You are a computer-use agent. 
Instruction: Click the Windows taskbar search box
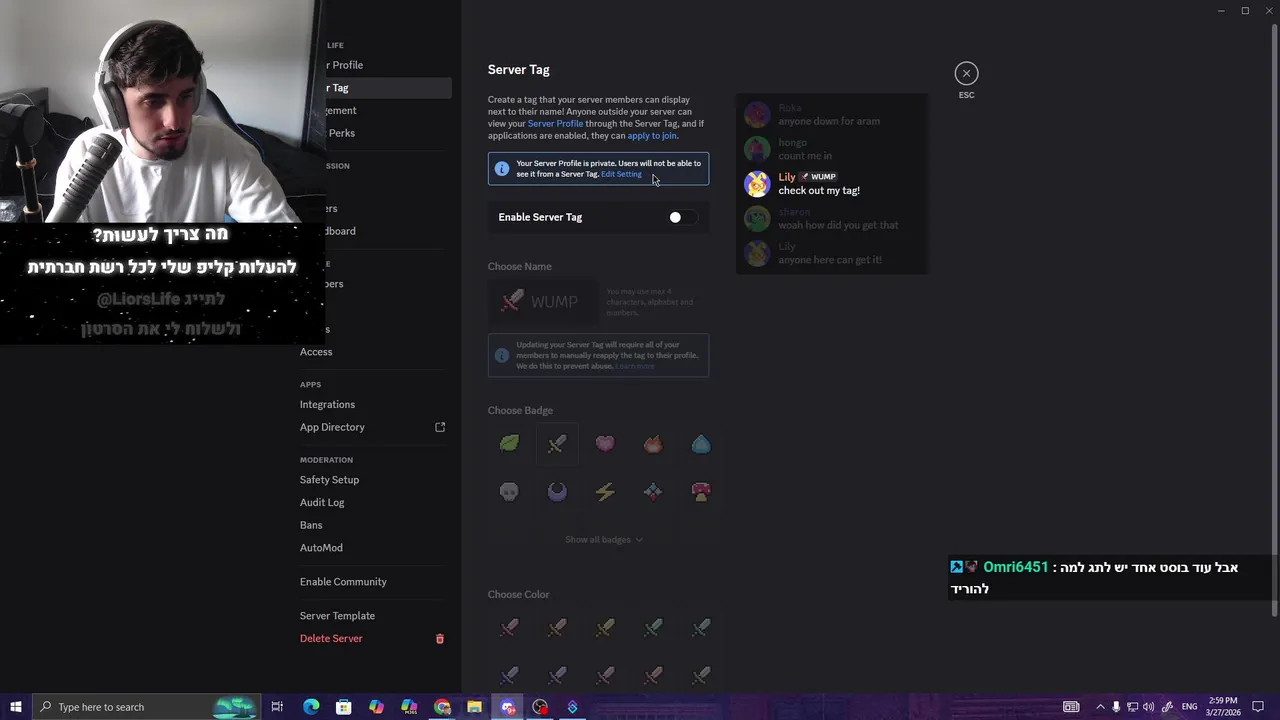146,707
